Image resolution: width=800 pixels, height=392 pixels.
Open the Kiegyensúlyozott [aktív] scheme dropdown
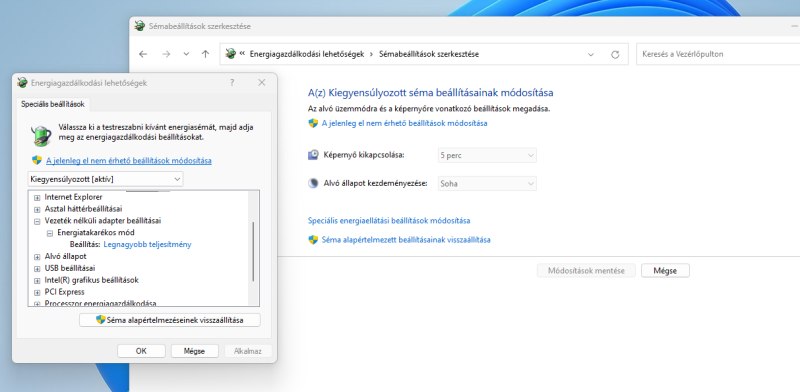[105, 179]
